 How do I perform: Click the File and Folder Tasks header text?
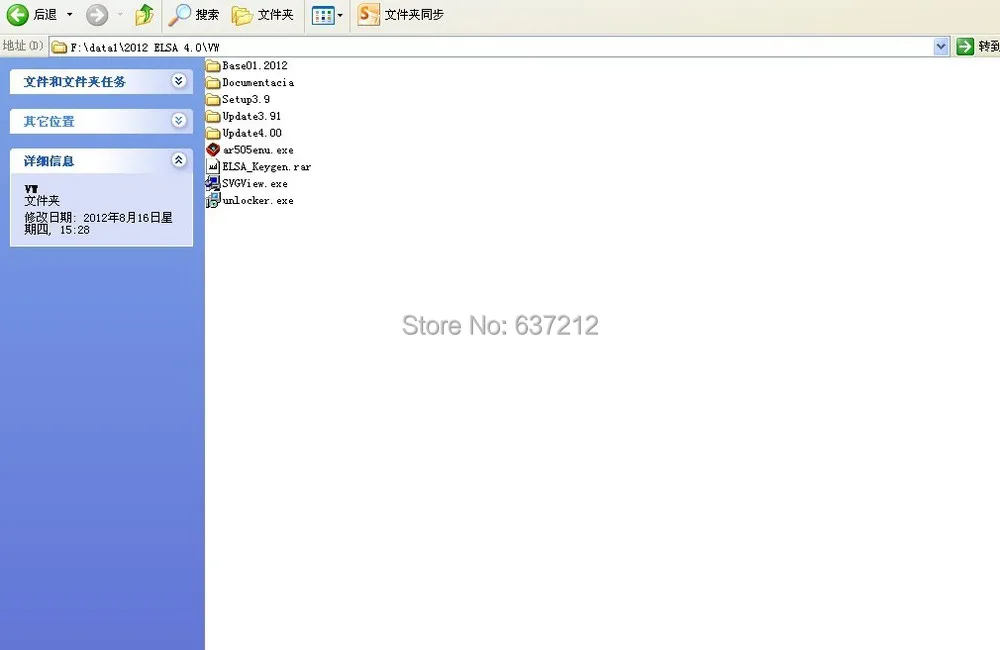75,82
